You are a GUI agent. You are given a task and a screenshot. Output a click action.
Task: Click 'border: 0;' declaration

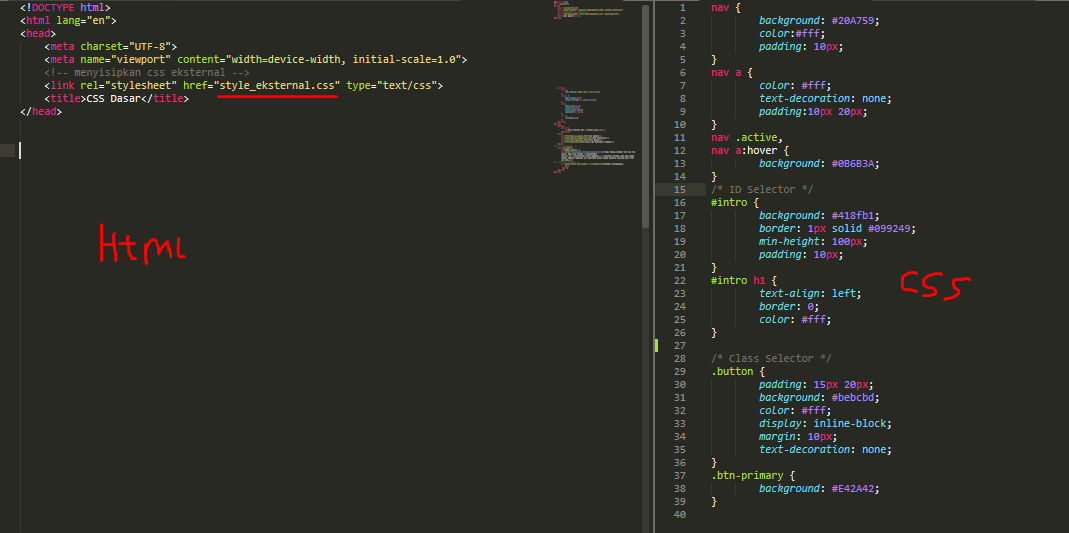[789, 305]
